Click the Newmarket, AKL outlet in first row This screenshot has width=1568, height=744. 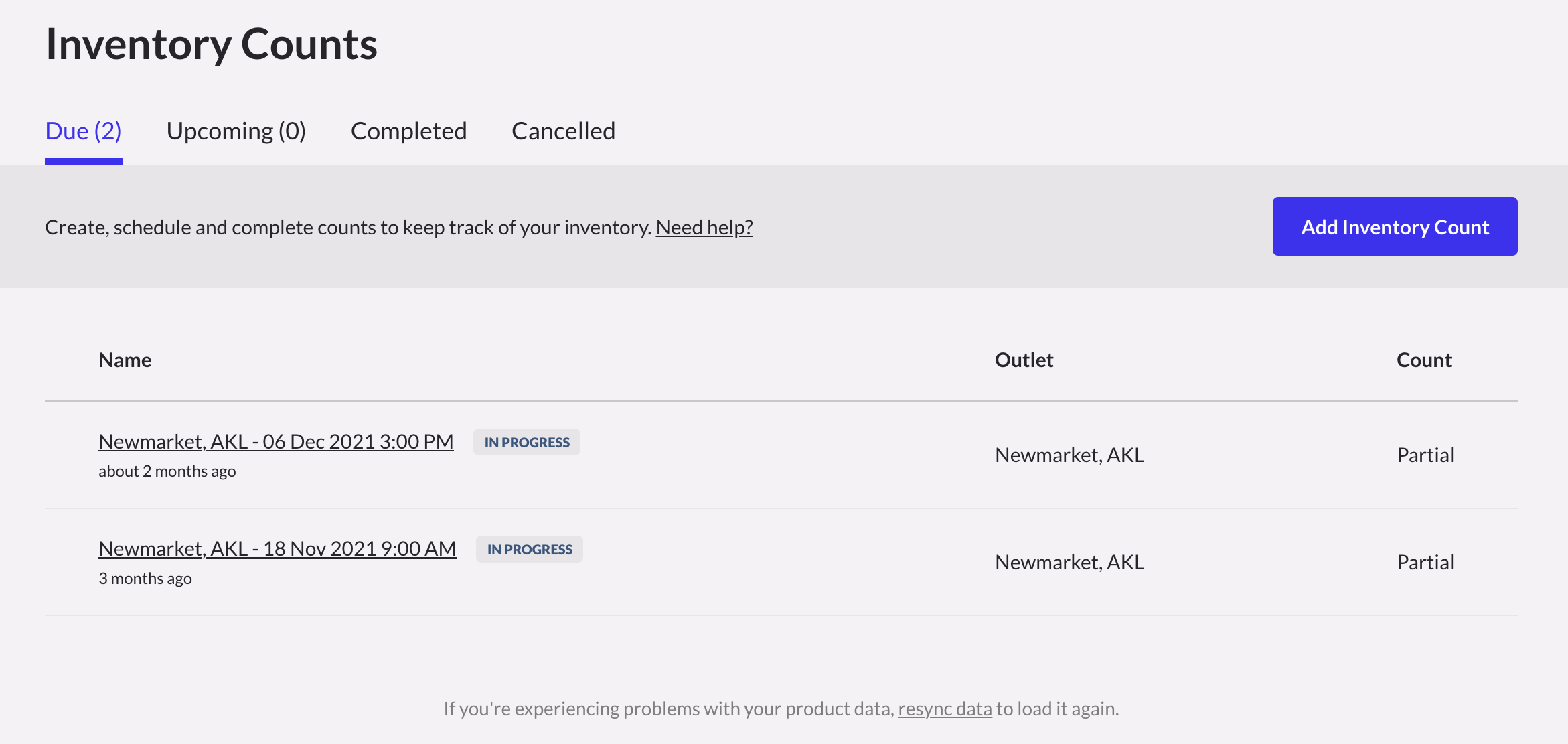1069,455
